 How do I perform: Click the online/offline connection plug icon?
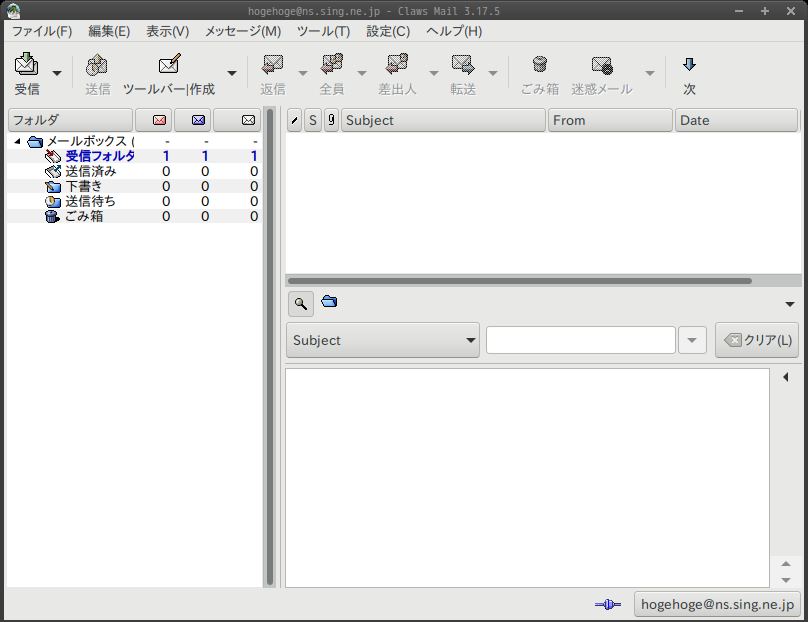(x=608, y=604)
